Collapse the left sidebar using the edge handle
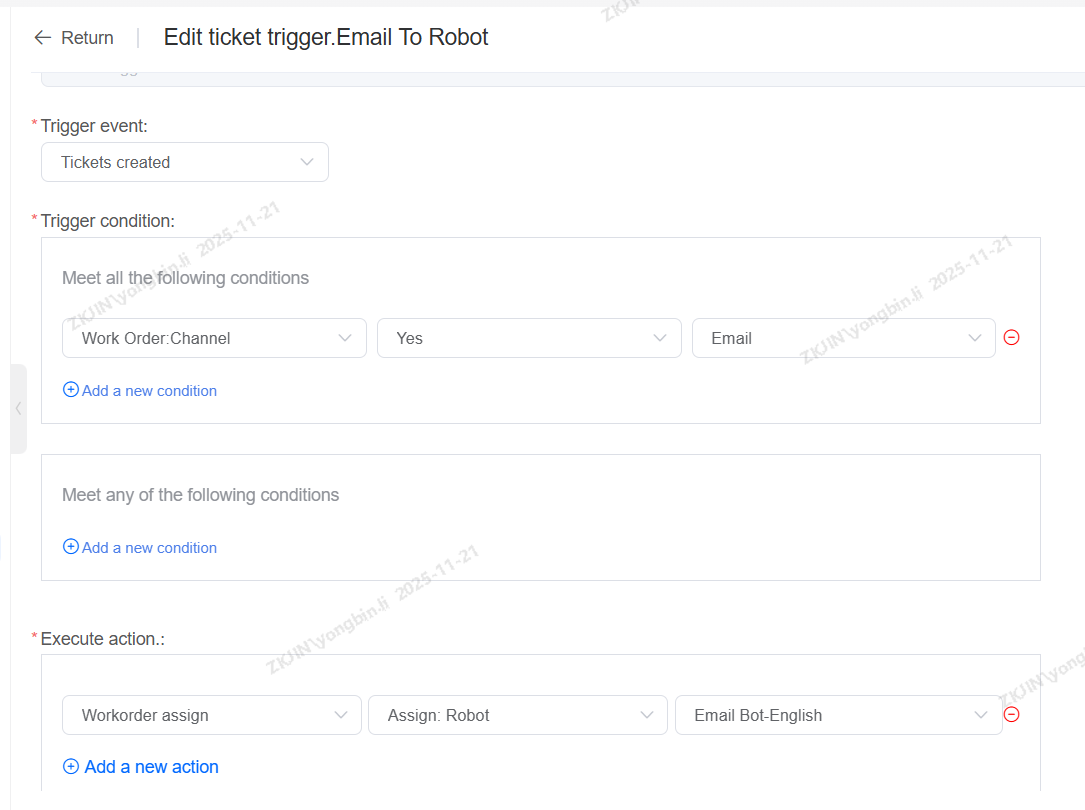 (18, 408)
